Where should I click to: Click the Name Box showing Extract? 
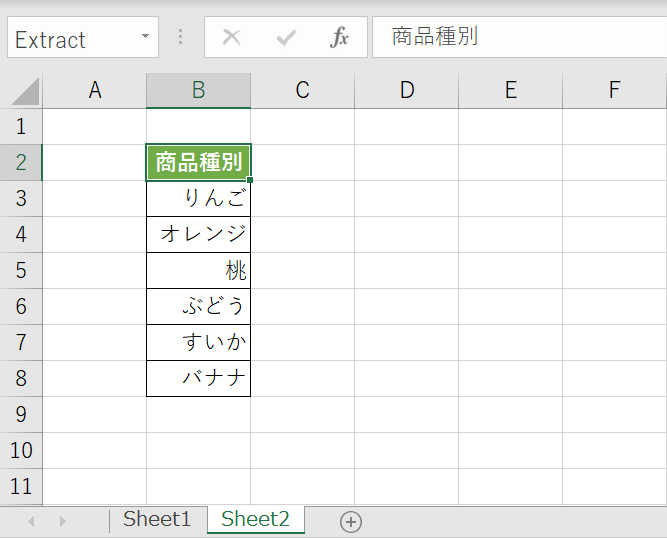pos(83,37)
